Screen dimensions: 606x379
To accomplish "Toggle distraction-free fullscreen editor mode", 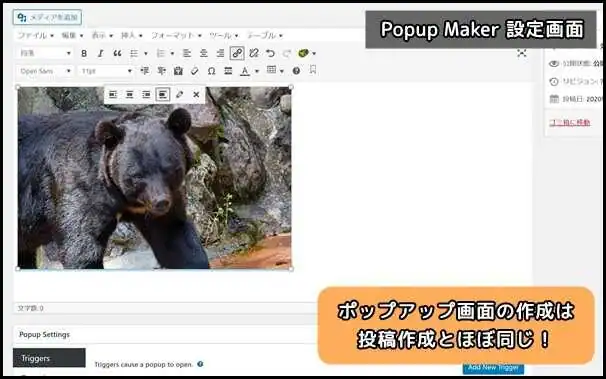I will pyautogui.click(x=522, y=53).
